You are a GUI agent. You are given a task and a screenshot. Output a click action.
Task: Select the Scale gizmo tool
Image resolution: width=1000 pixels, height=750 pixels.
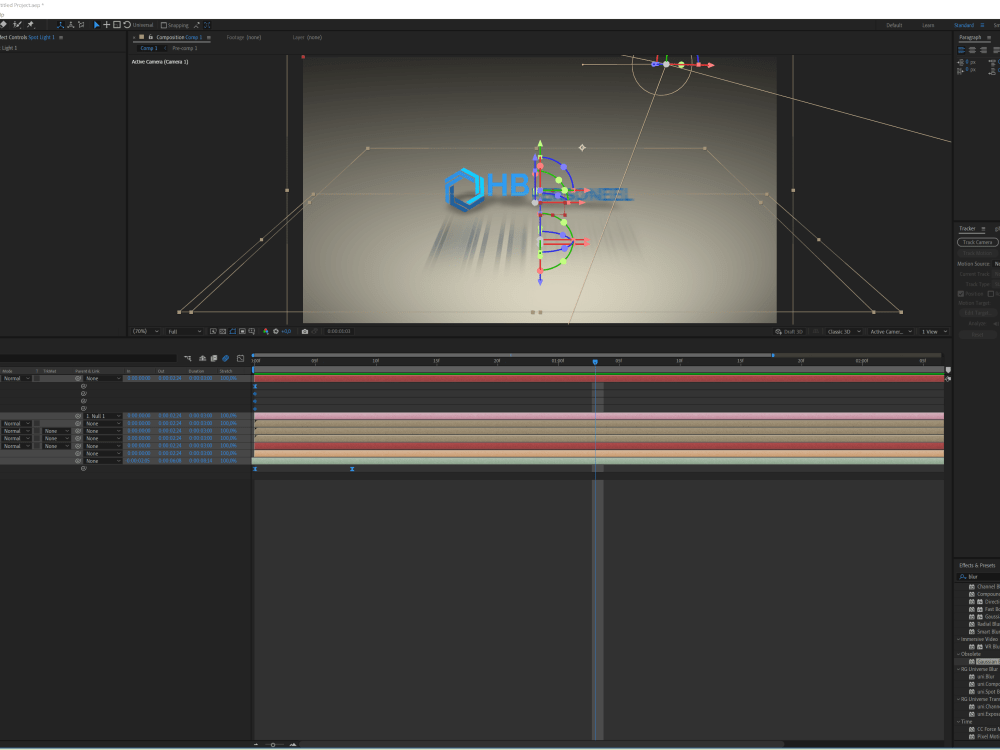point(117,25)
